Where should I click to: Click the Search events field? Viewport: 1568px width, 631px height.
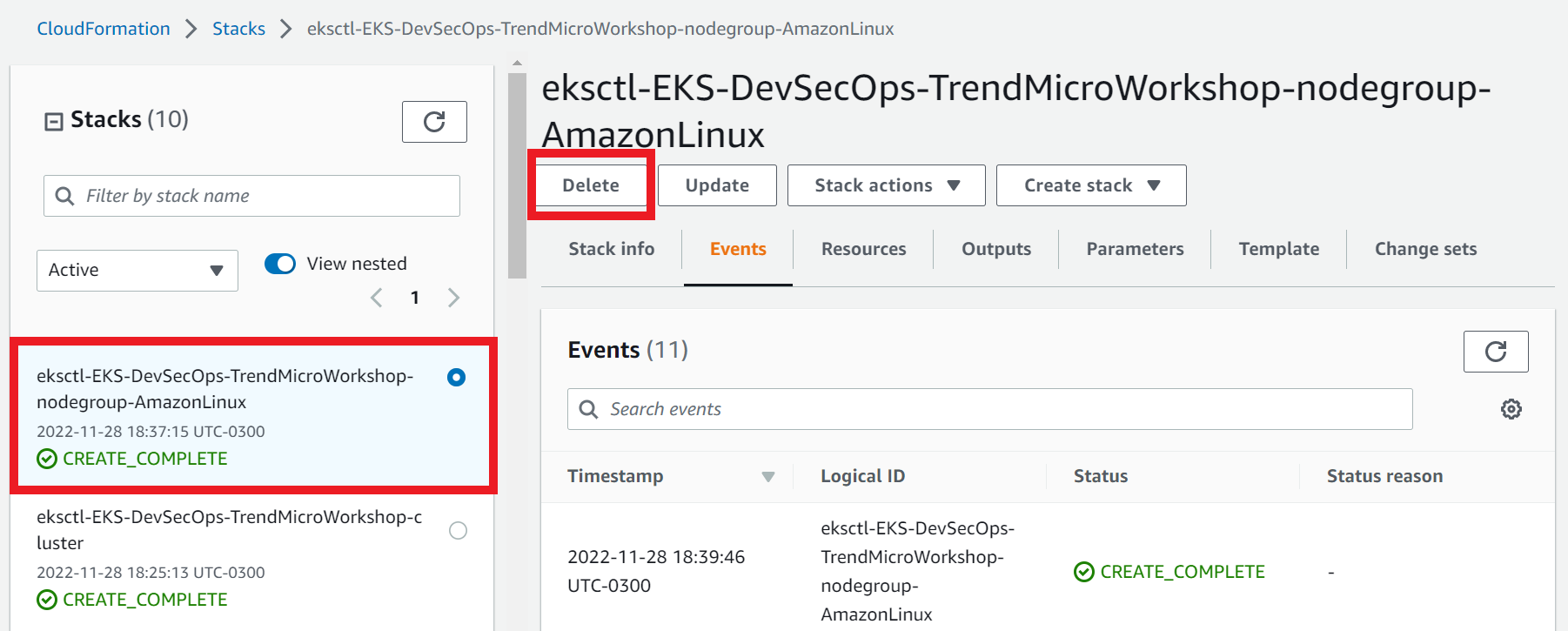pyautogui.click(x=989, y=409)
